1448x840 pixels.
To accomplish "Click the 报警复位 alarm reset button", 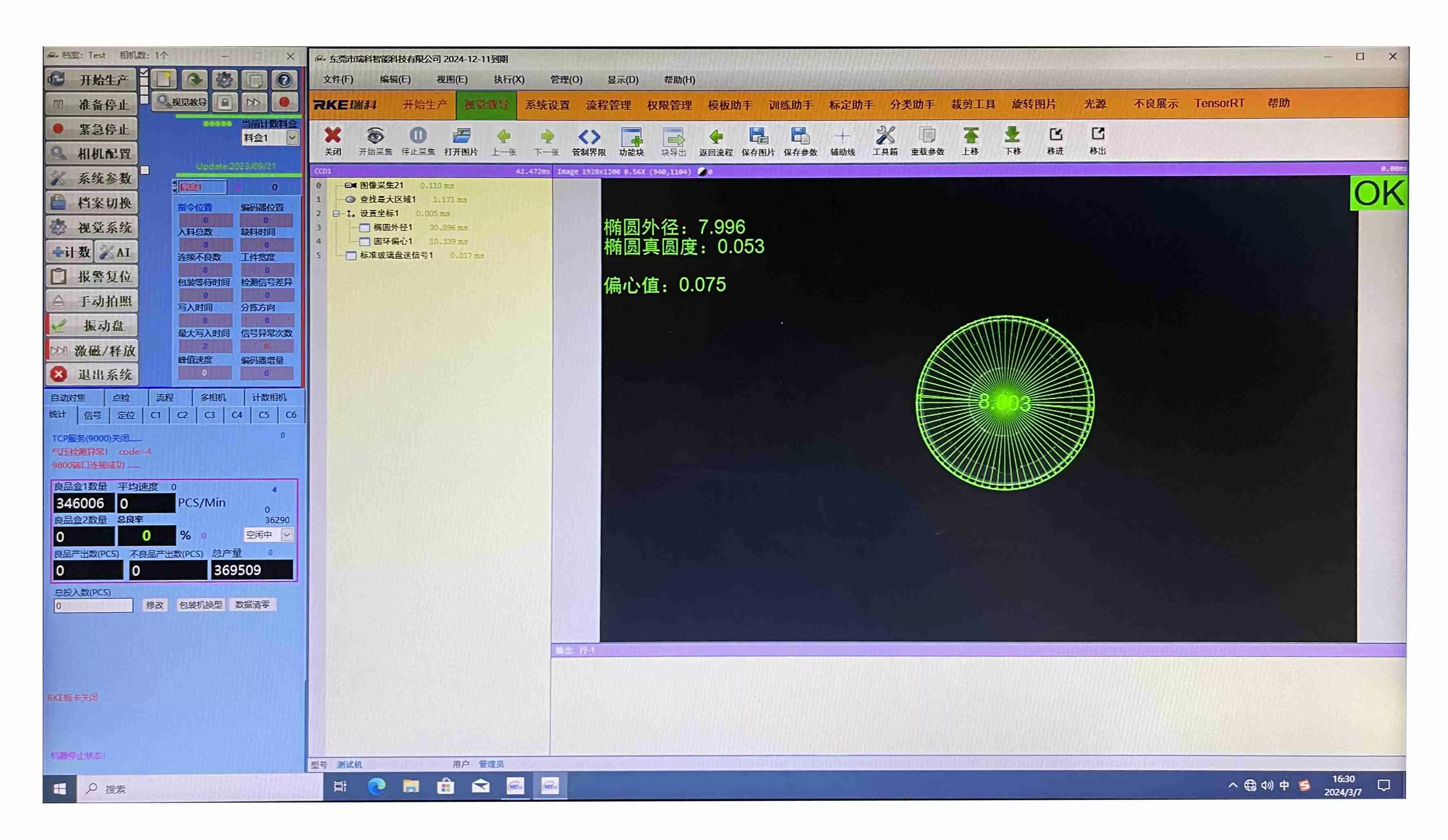I will click(92, 276).
